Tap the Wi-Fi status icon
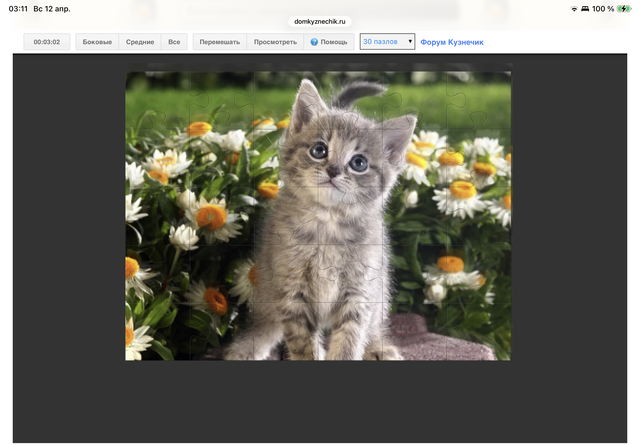Viewport: 640px width, 445px height. pos(575,8)
